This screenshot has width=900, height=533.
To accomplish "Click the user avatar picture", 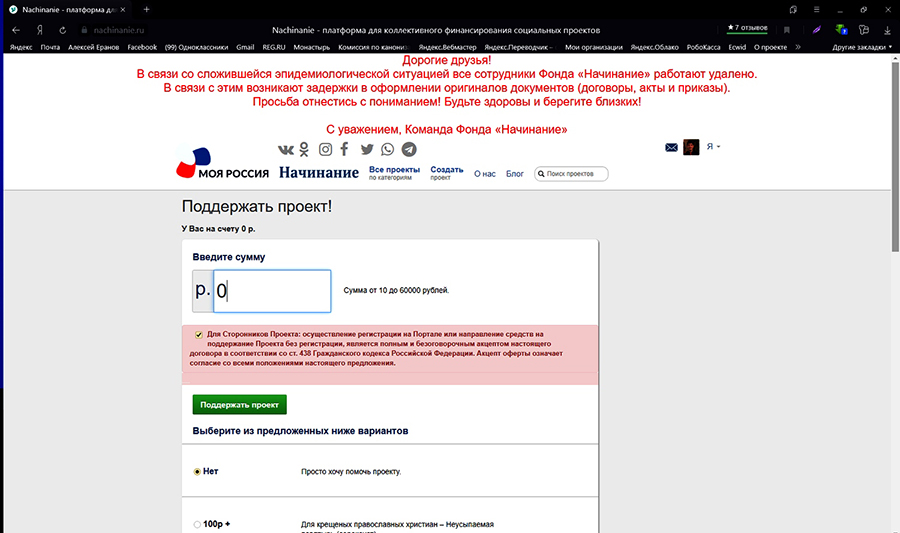I will click(691, 147).
